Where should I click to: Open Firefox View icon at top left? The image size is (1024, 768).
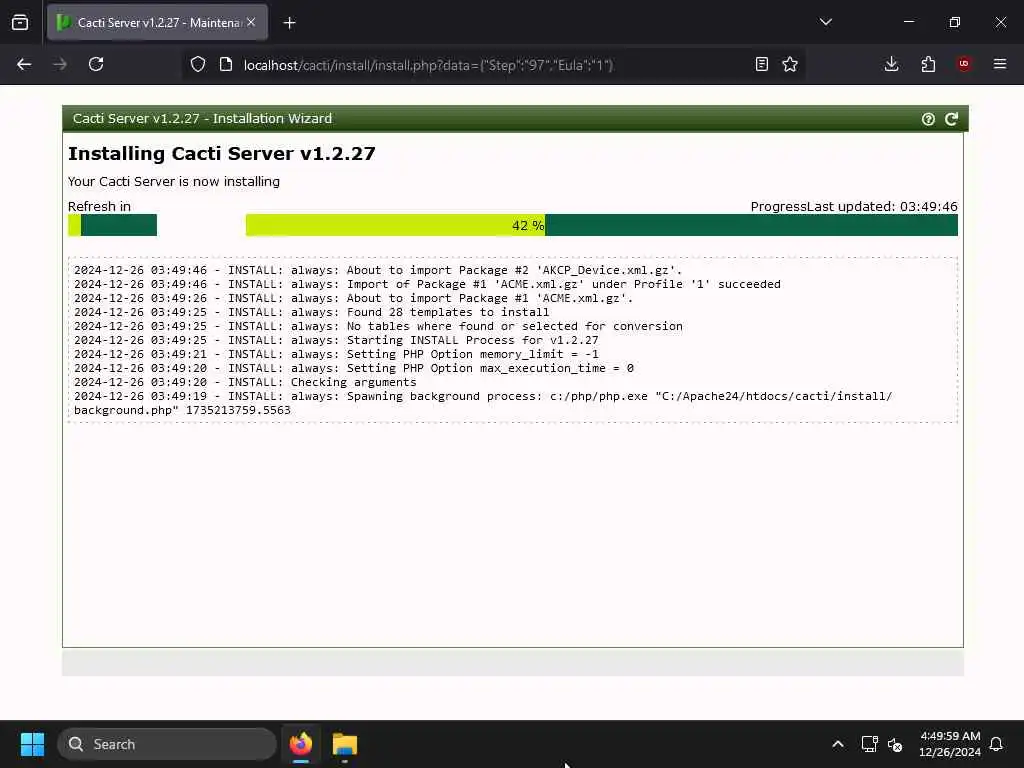coord(20,23)
